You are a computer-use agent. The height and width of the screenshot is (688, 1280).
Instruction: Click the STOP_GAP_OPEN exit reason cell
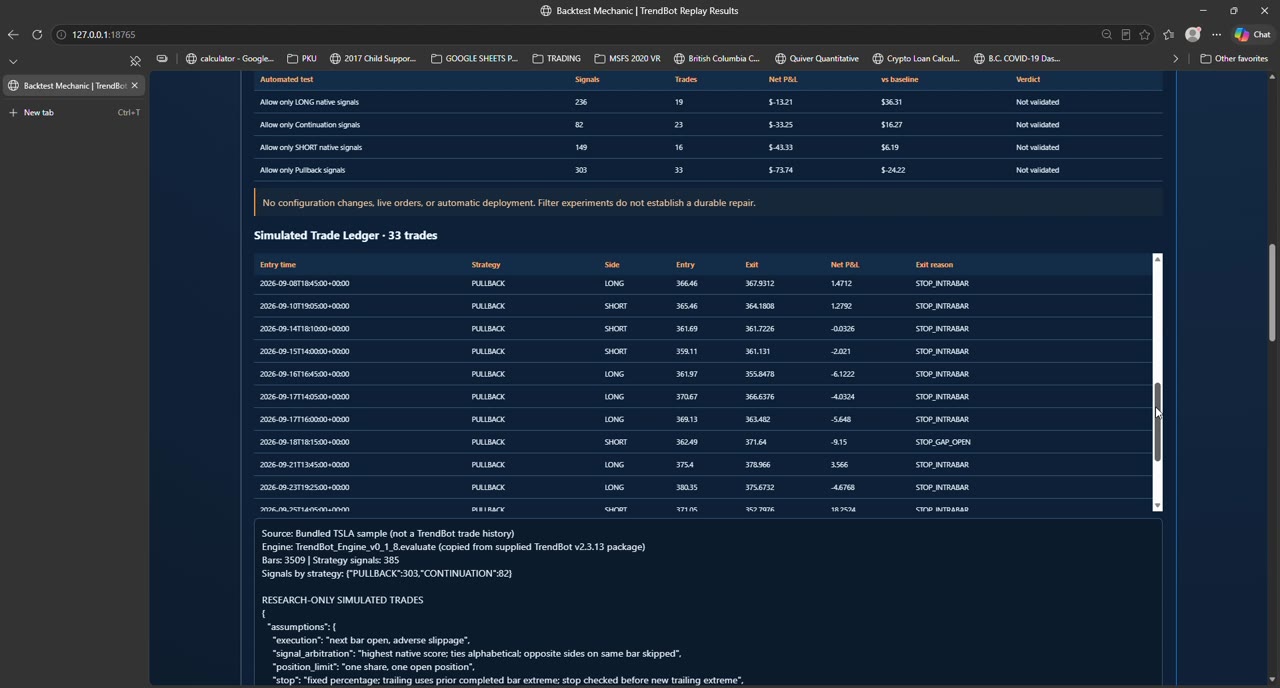(943, 442)
